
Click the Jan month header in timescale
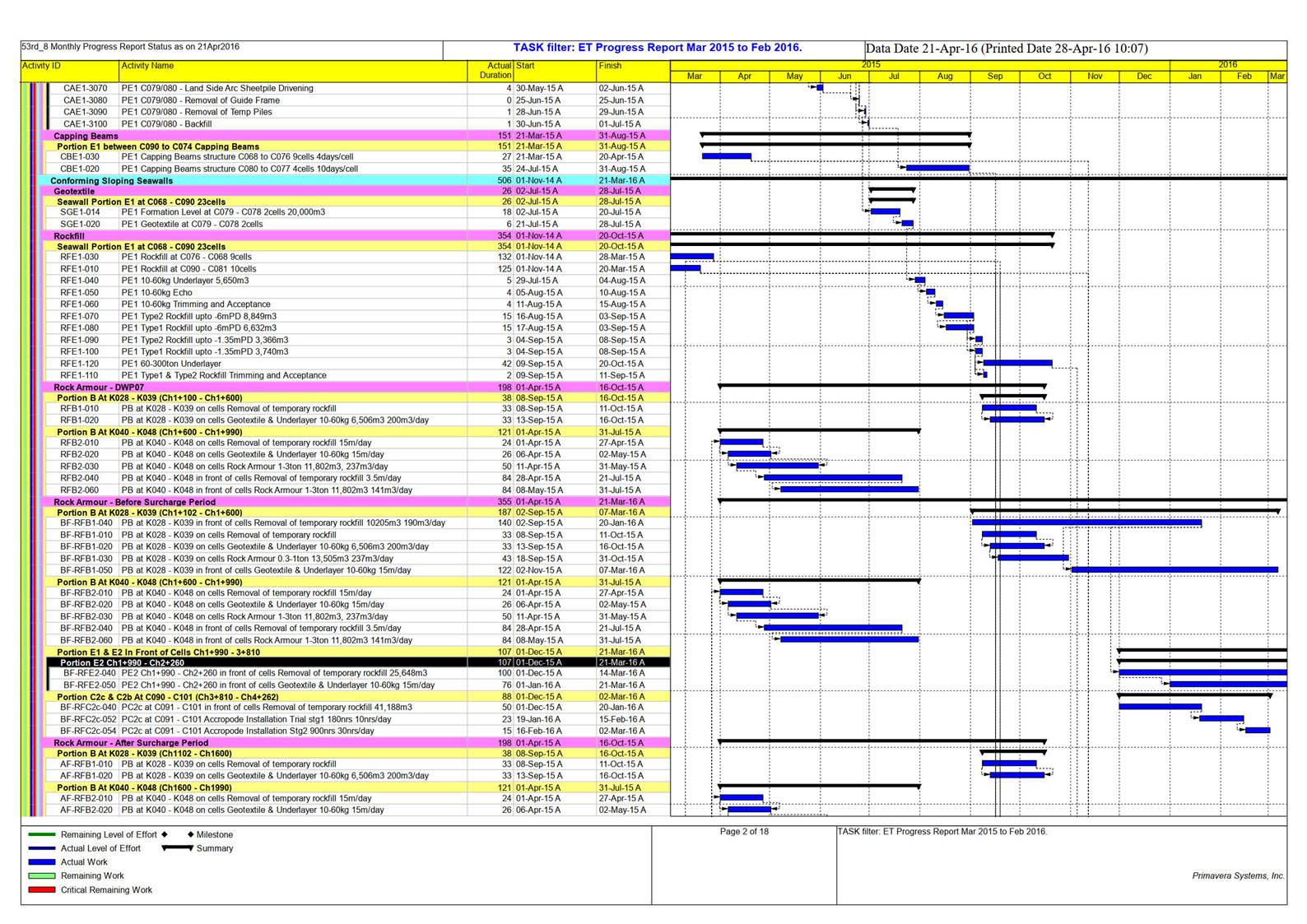1195,76
